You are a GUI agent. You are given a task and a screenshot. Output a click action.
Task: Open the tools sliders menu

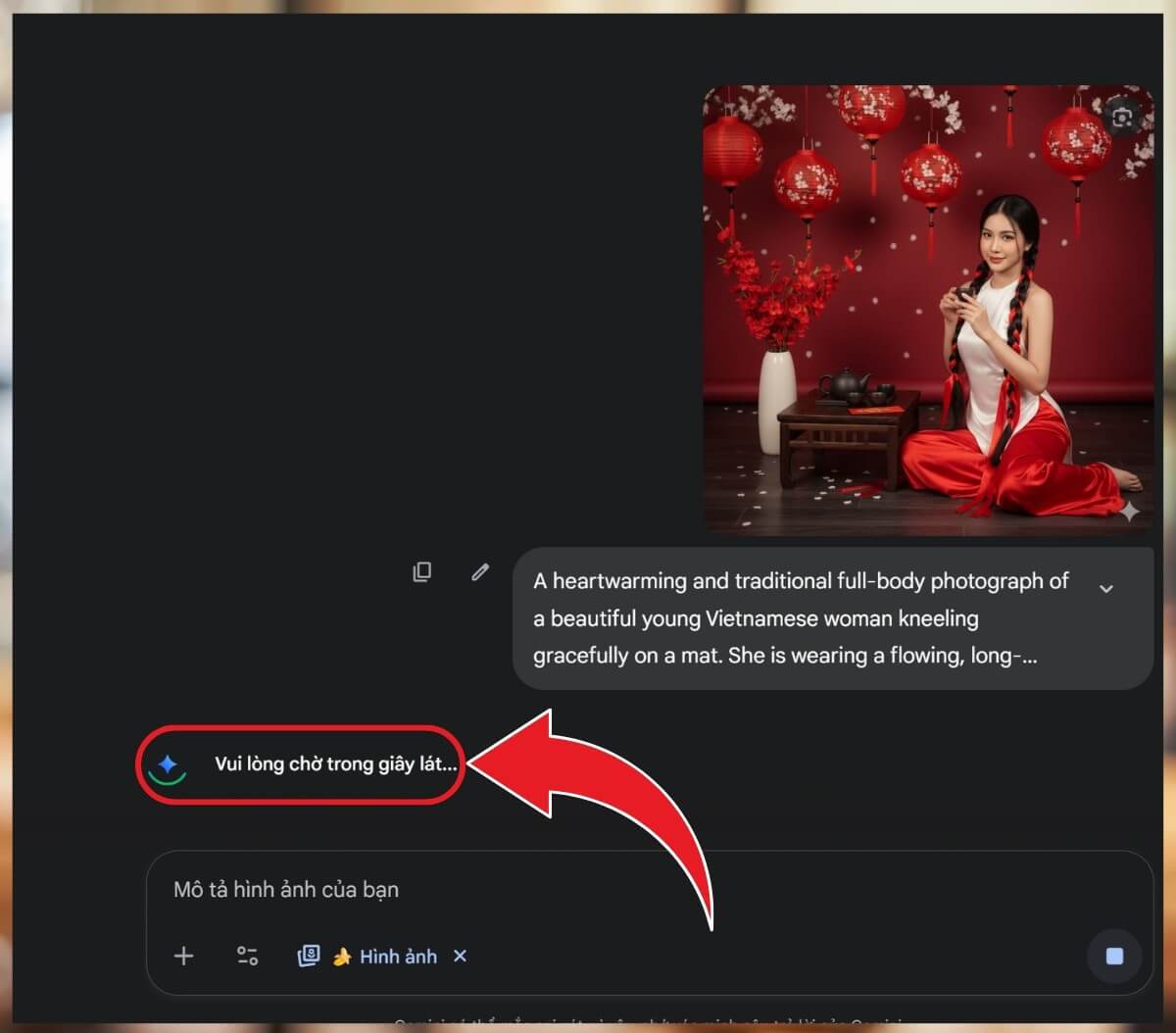coord(247,957)
